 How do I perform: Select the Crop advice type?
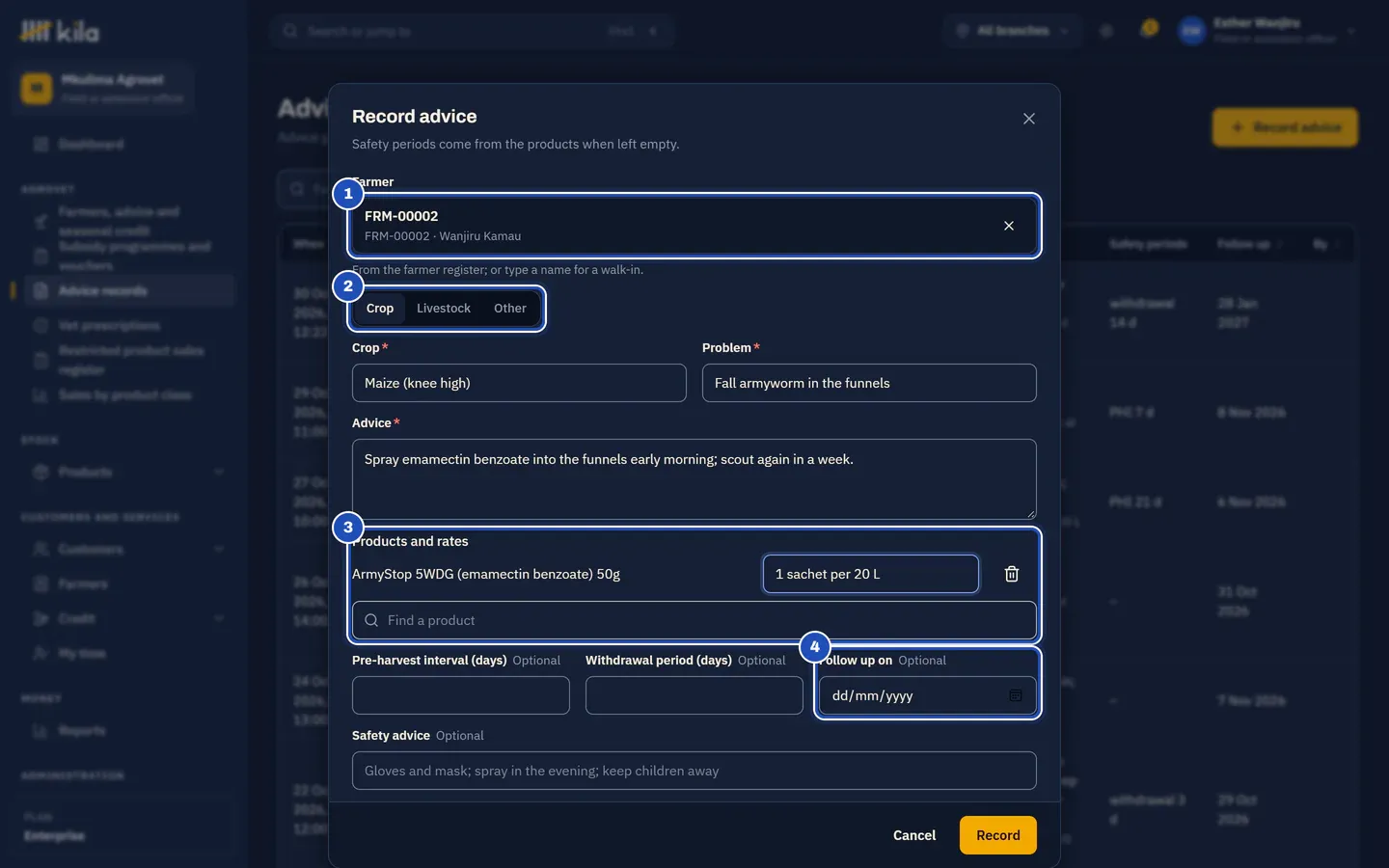pyautogui.click(x=380, y=309)
